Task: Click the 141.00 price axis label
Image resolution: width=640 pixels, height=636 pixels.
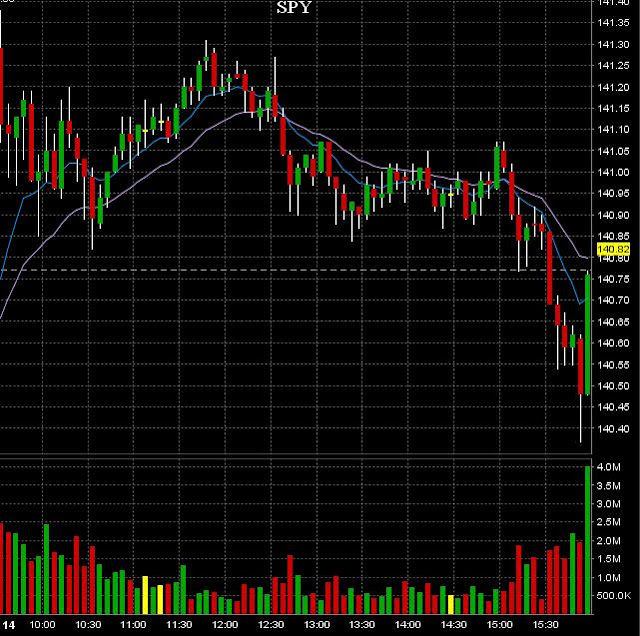Action: (613, 172)
